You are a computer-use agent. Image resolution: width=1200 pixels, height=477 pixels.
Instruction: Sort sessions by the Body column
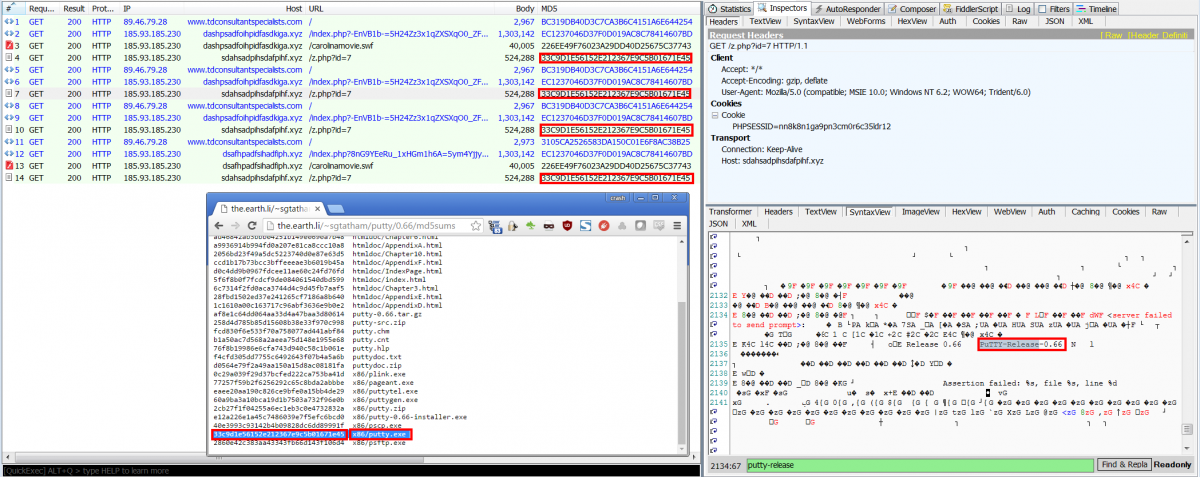pyautogui.click(x=525, y=7)
